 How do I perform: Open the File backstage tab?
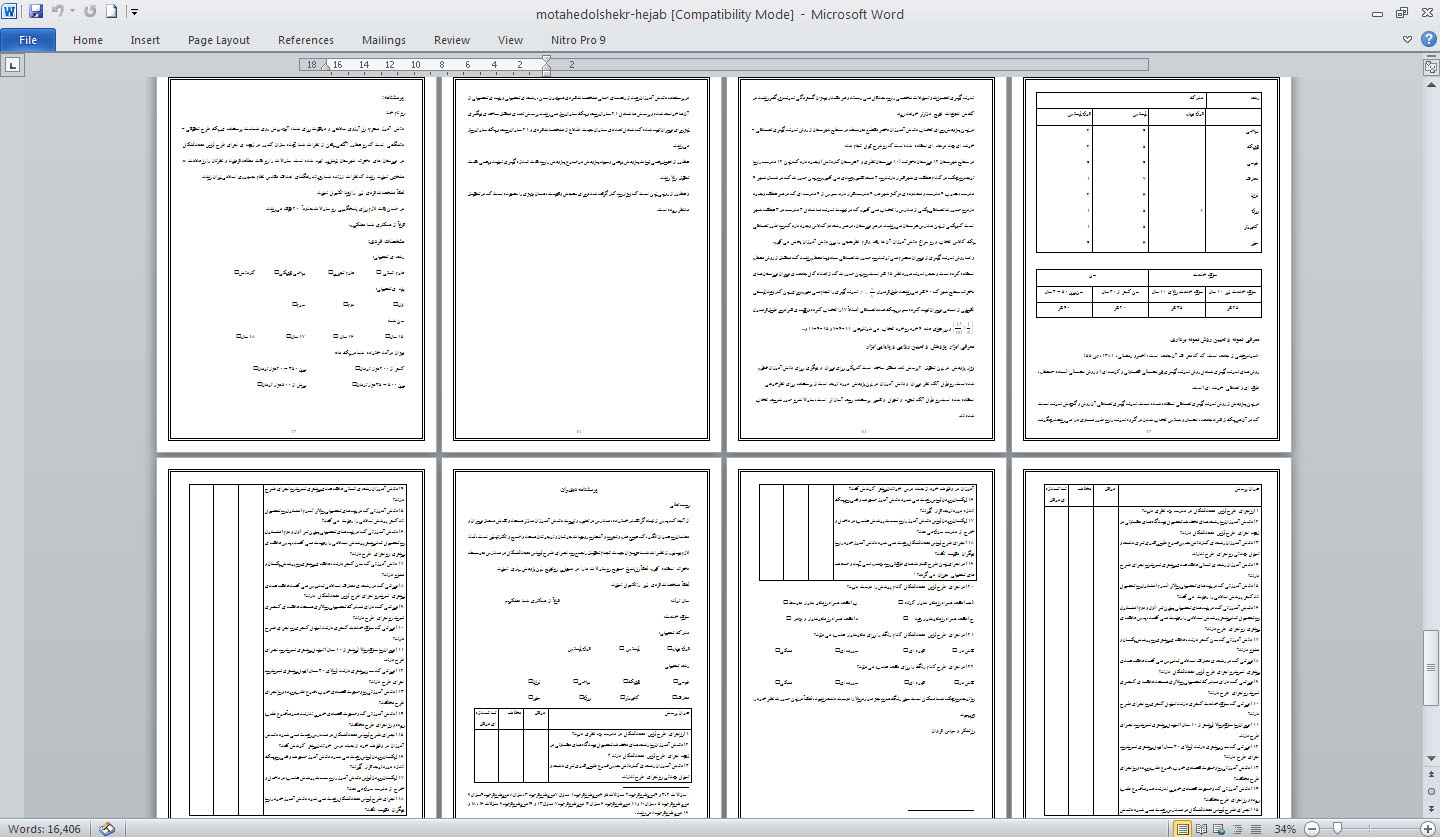(28, 40)
